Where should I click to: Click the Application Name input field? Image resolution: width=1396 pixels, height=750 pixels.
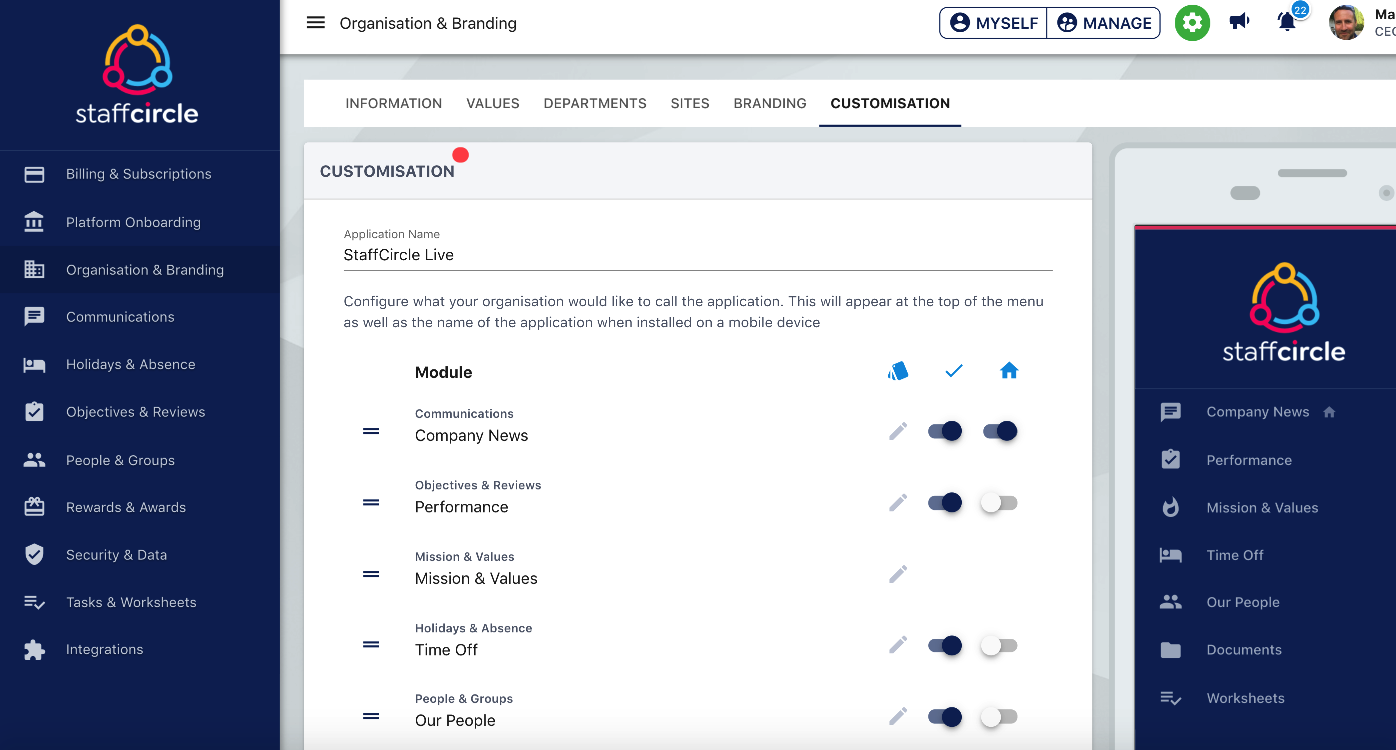pyautogui.click(x=698, y=255)
